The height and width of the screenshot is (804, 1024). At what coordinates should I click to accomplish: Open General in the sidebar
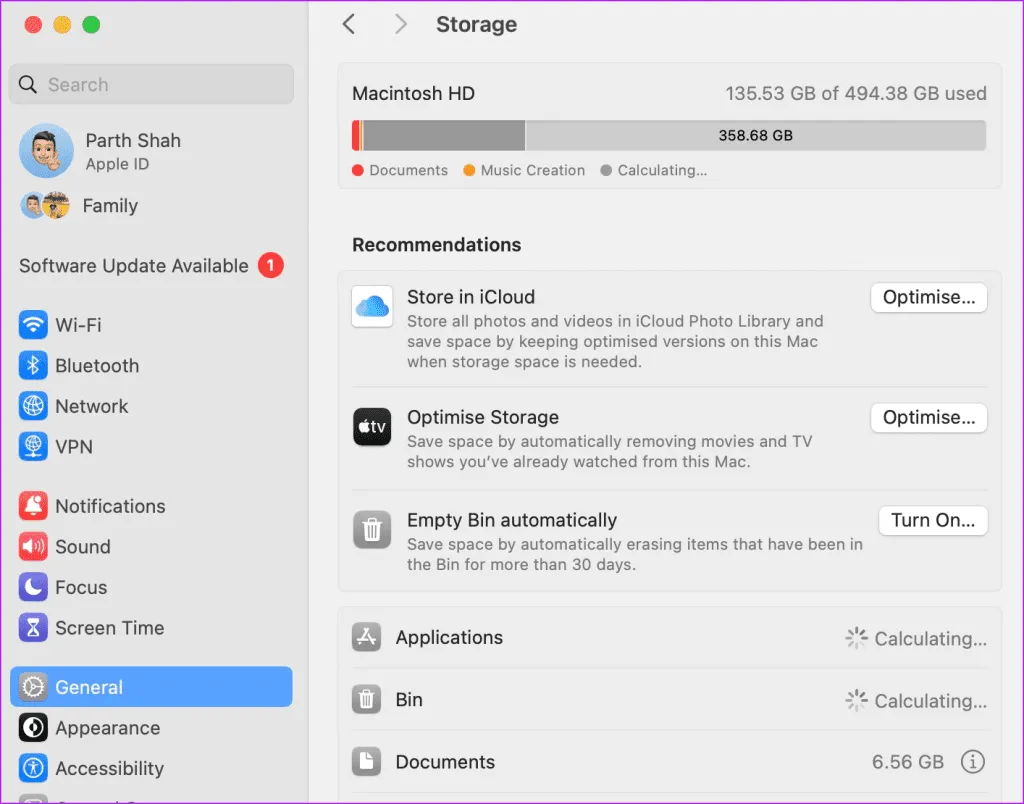coord(151,687)
